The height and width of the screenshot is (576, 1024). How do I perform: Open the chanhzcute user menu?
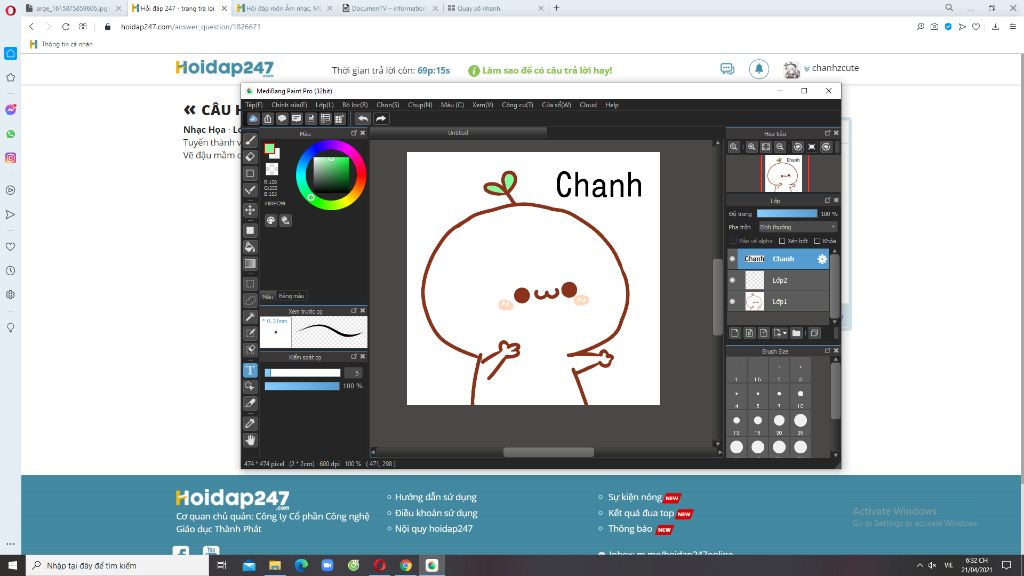(831, 68)
